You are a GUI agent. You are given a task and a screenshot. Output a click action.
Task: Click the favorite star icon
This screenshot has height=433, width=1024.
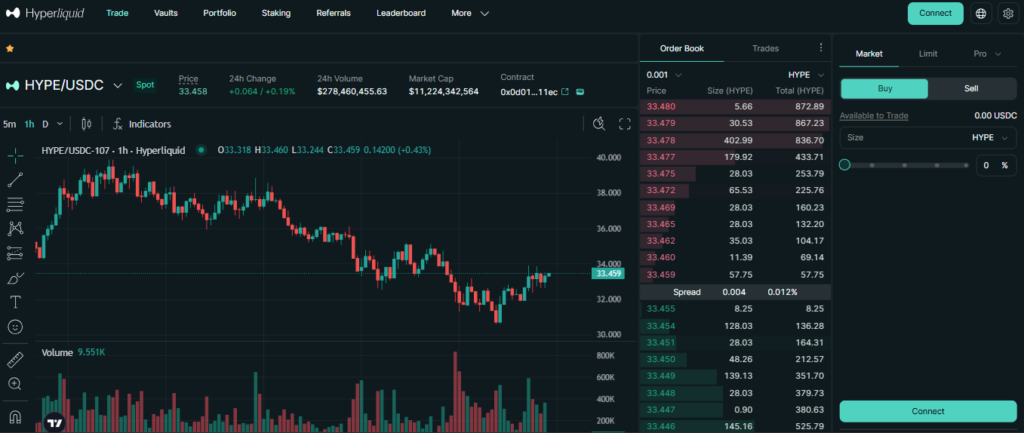point(10,48)
